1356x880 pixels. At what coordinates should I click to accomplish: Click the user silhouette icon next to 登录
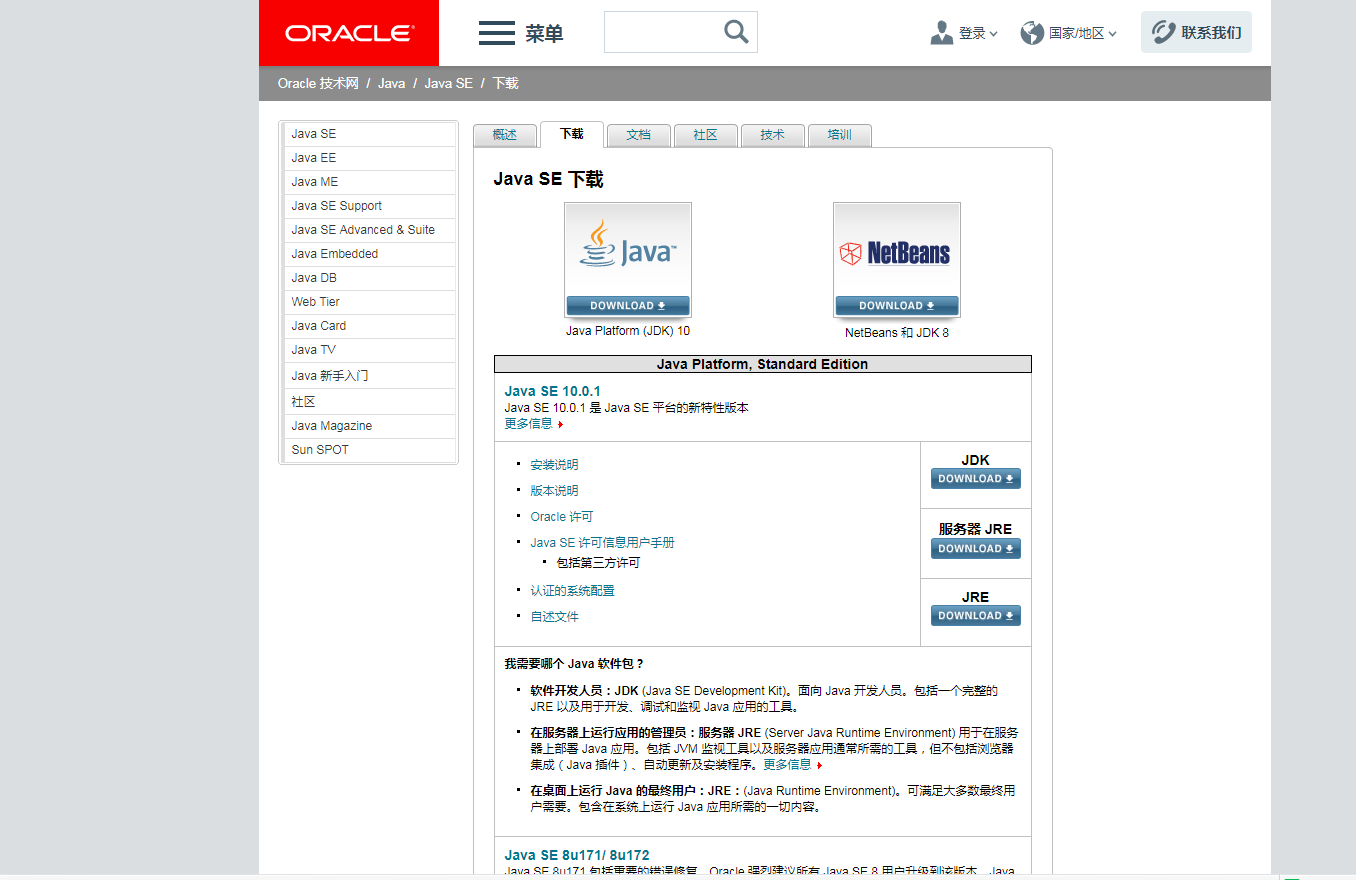pos(941,33)
